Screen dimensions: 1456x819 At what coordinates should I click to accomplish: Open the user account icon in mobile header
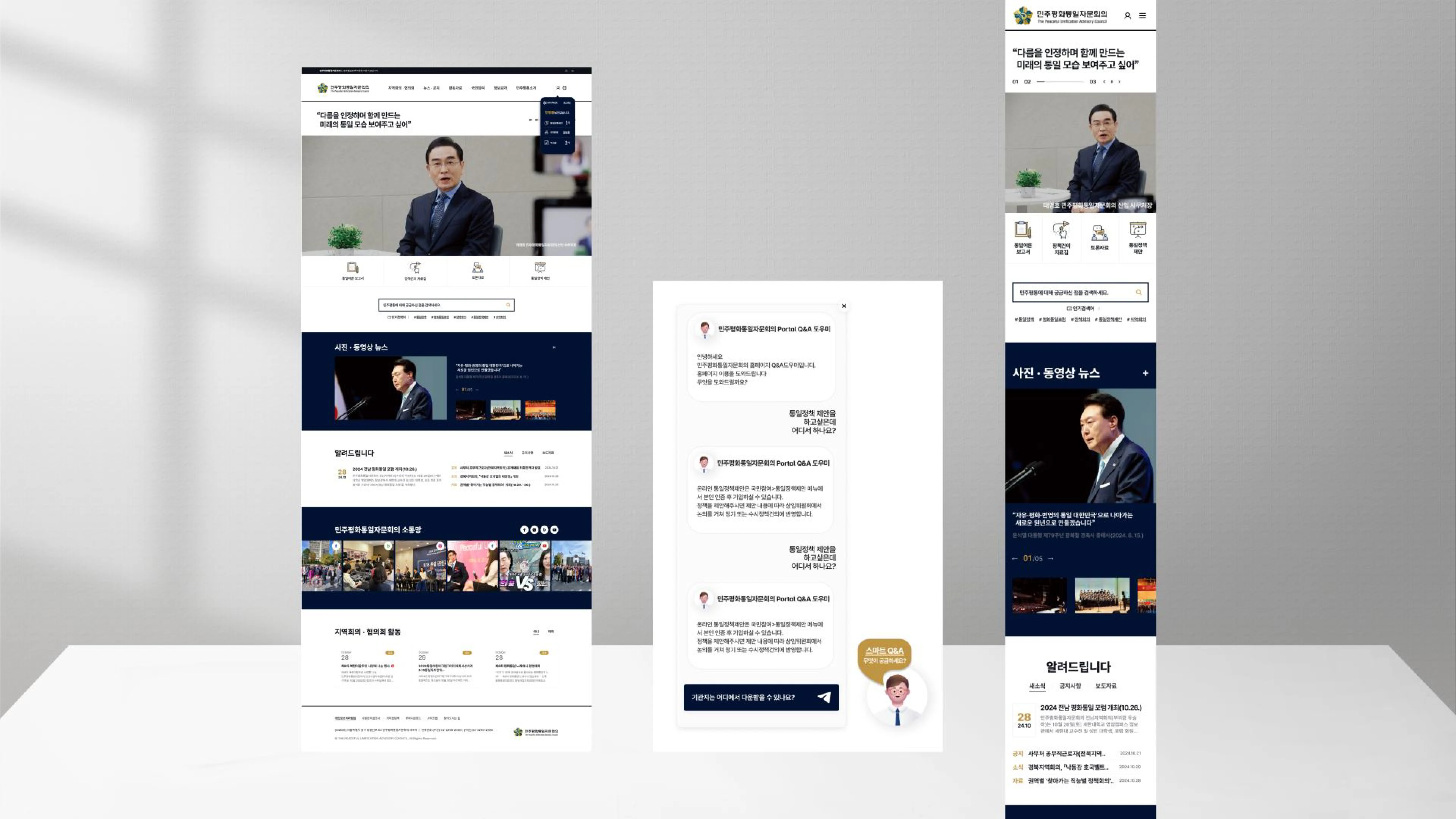tap(1127, 16)
